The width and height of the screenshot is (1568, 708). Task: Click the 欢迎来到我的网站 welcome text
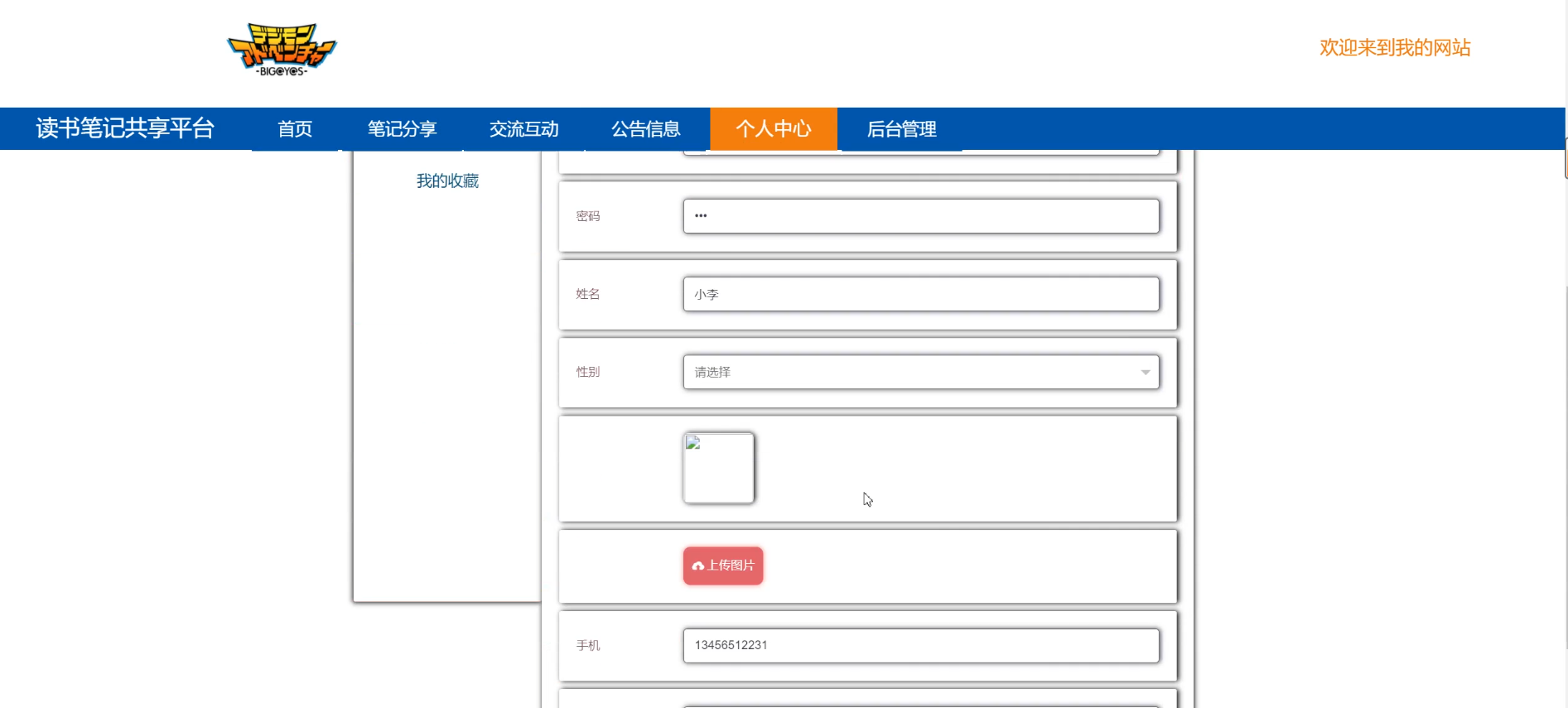tap(1395, 48)
